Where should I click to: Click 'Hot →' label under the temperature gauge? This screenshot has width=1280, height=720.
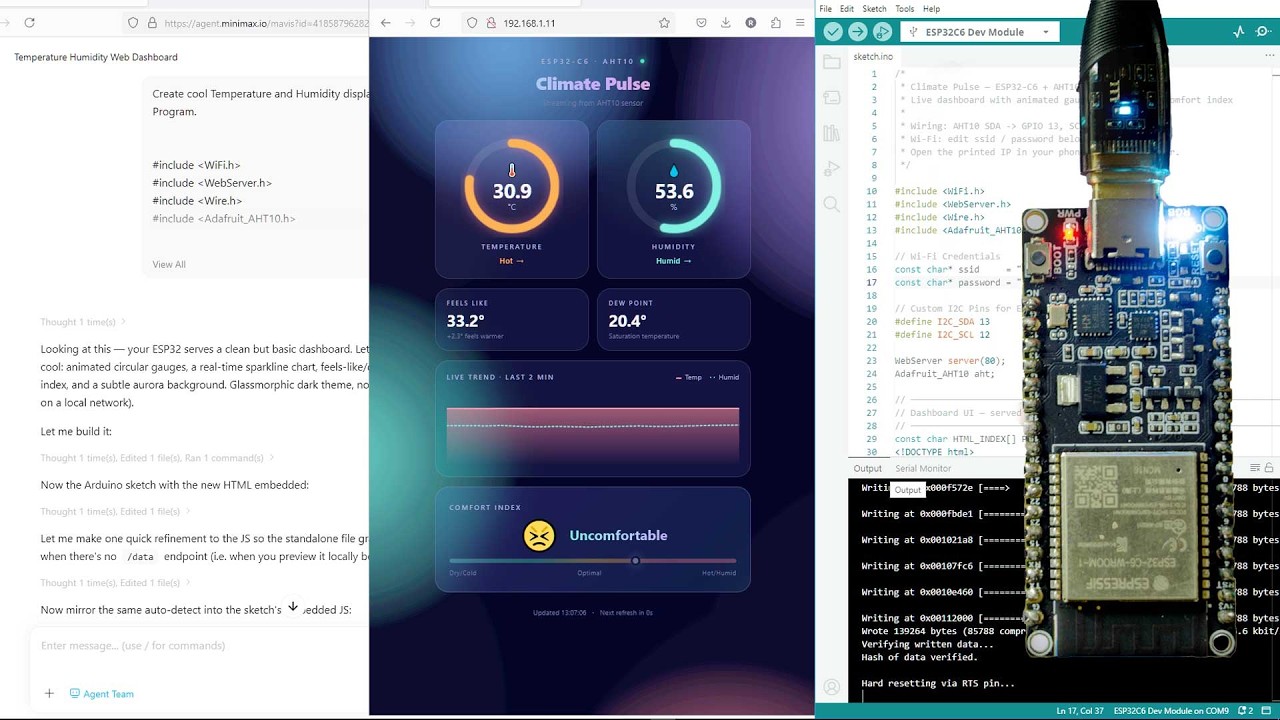[512, 261]
